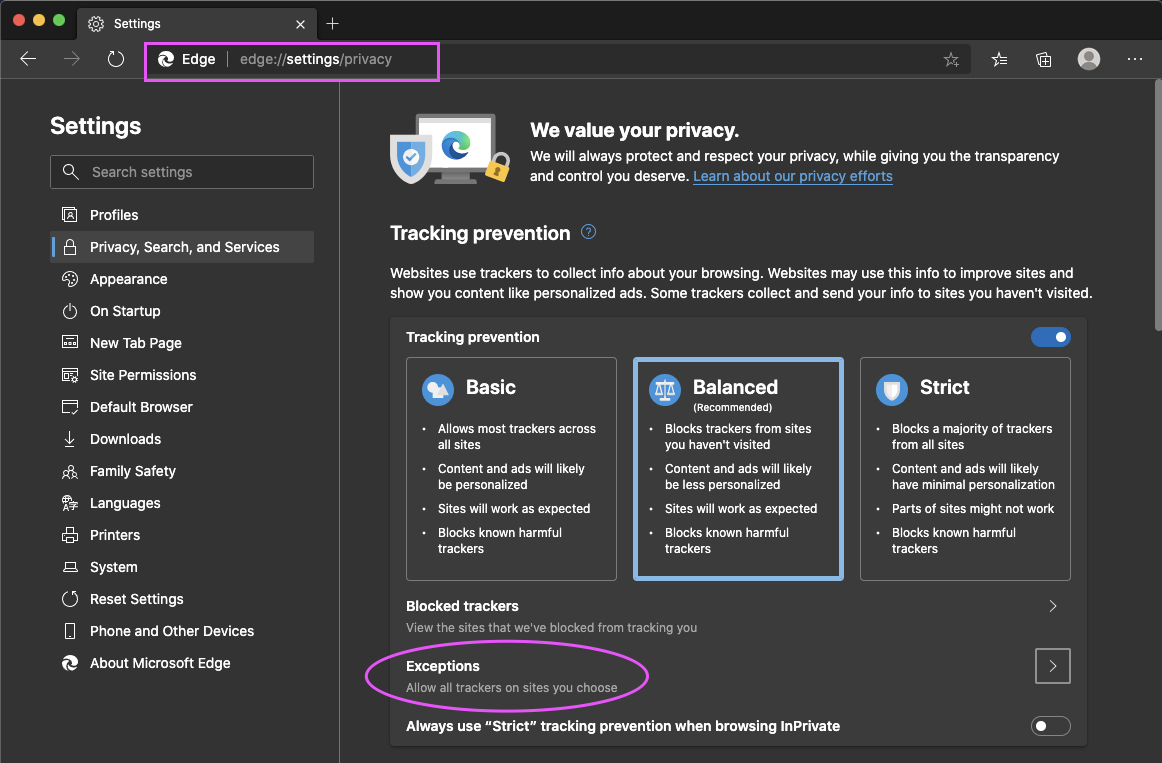Go to Appearance settings
This screenshot has height=763, width=1162.
pyautogui.click(x=182, y=279)
